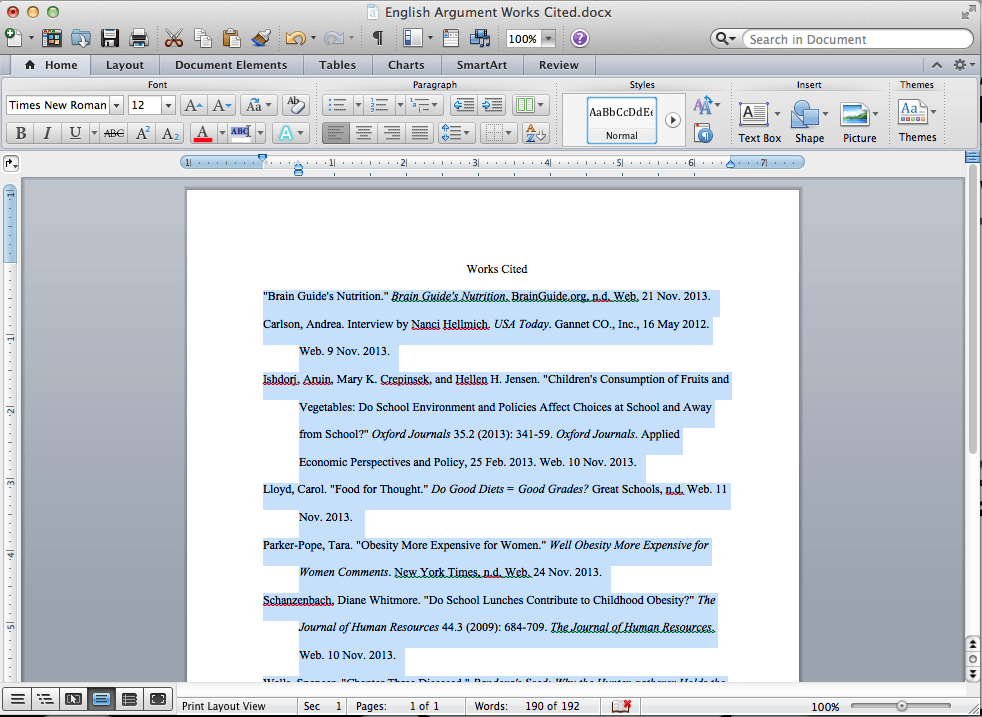Toggle Underline formatting

pos(75,133)
